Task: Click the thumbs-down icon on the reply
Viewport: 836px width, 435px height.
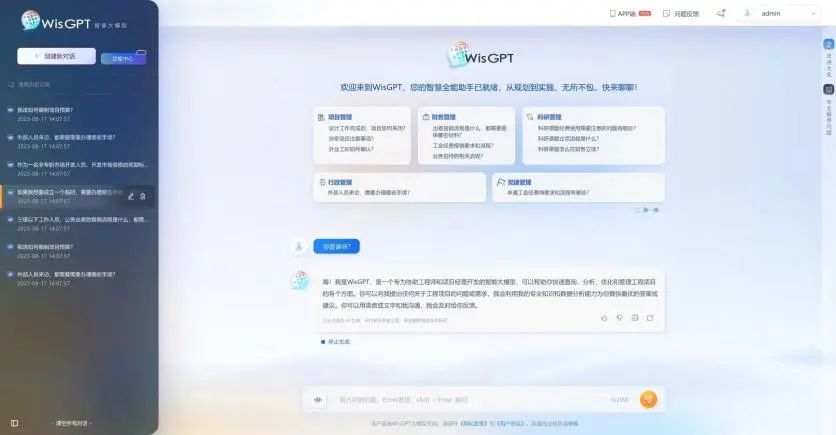Action: coord(620,318)
